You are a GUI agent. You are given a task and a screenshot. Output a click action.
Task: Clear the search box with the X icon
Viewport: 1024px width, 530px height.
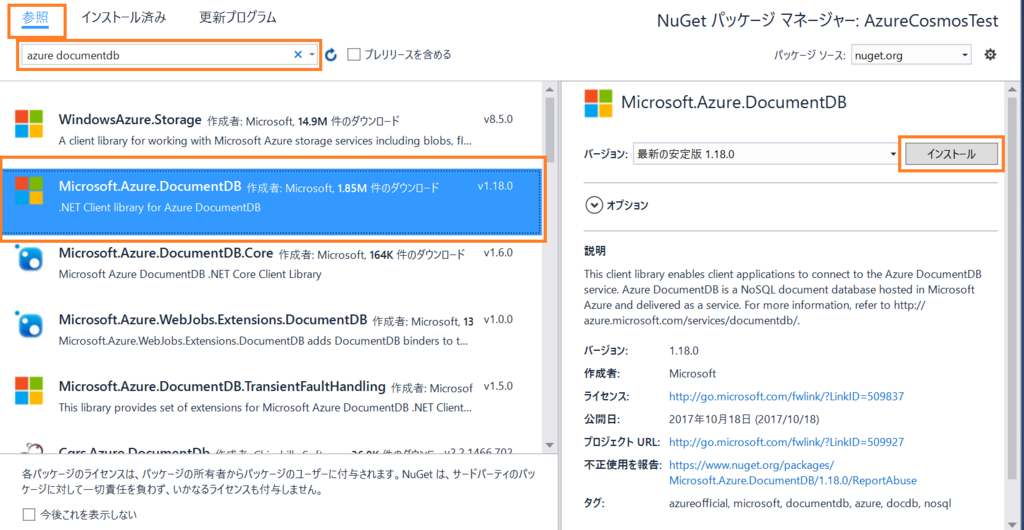click(x=298, y=55)
